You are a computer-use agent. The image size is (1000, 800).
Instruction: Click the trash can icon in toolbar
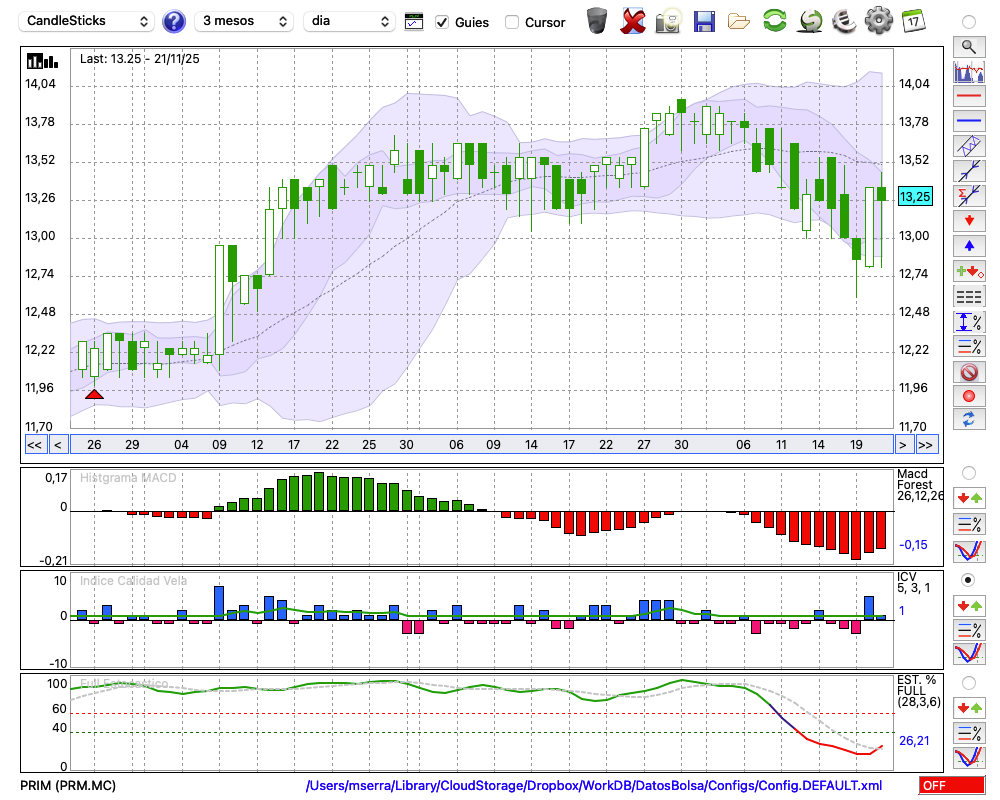[597, 20]
